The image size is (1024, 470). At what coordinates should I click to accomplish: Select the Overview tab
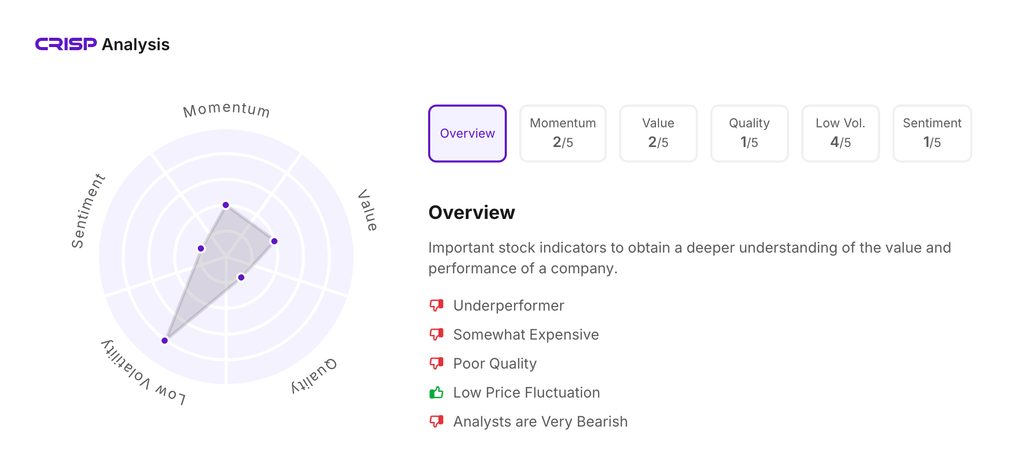point(467,133)
